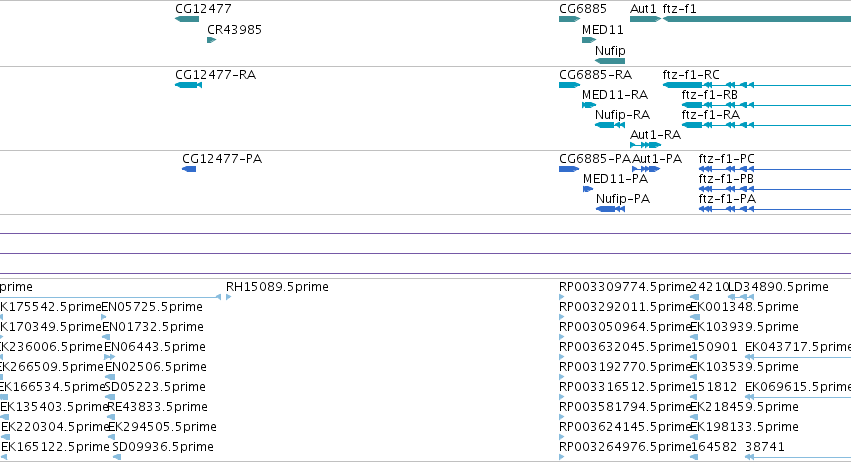Image resolution: width=851 pixels, height=462 pixels.
Task: Click the topmost purple empty track line
Action: 426,233
